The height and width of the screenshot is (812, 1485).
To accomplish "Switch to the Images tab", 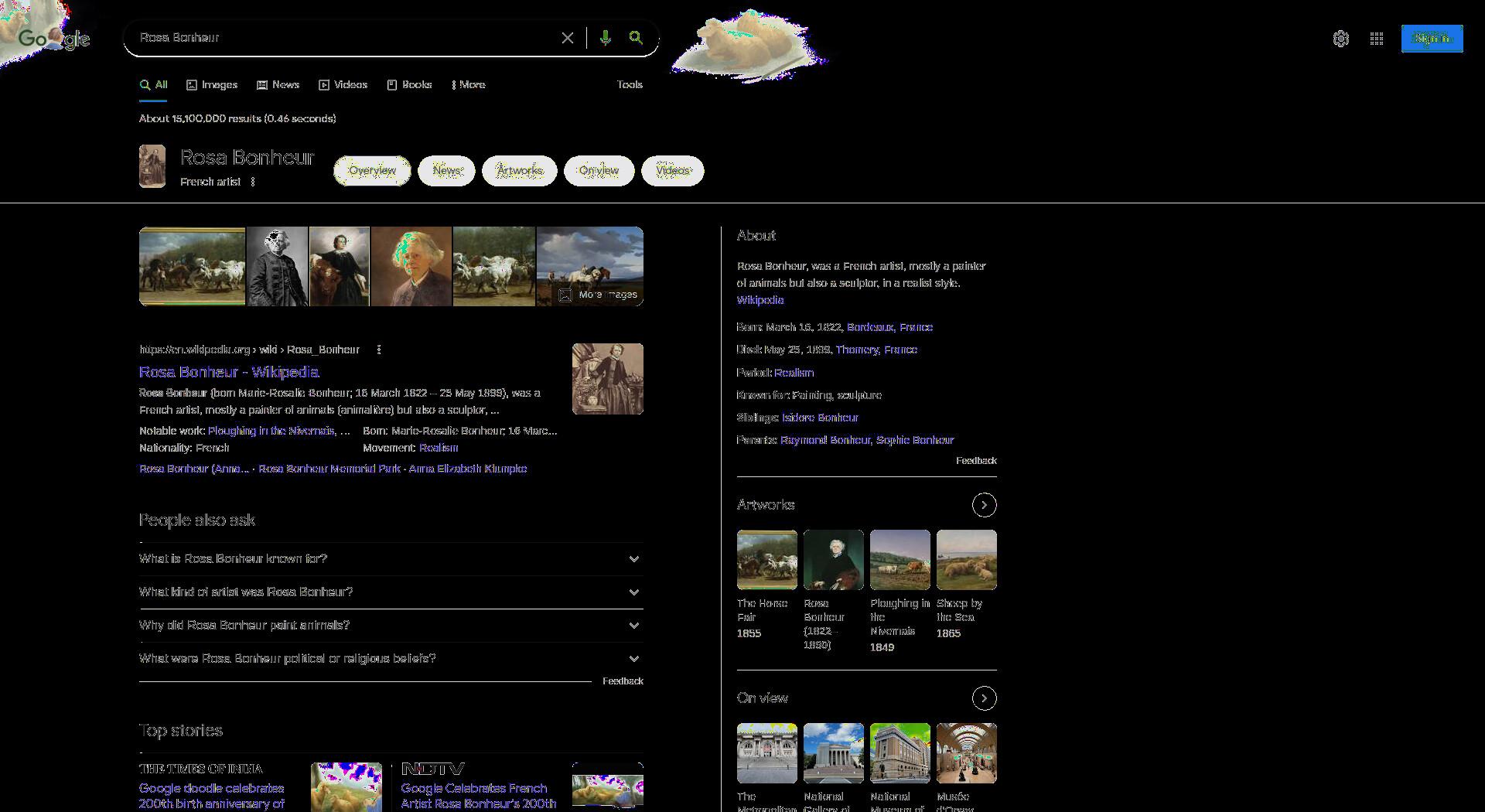I will (212, 85).
